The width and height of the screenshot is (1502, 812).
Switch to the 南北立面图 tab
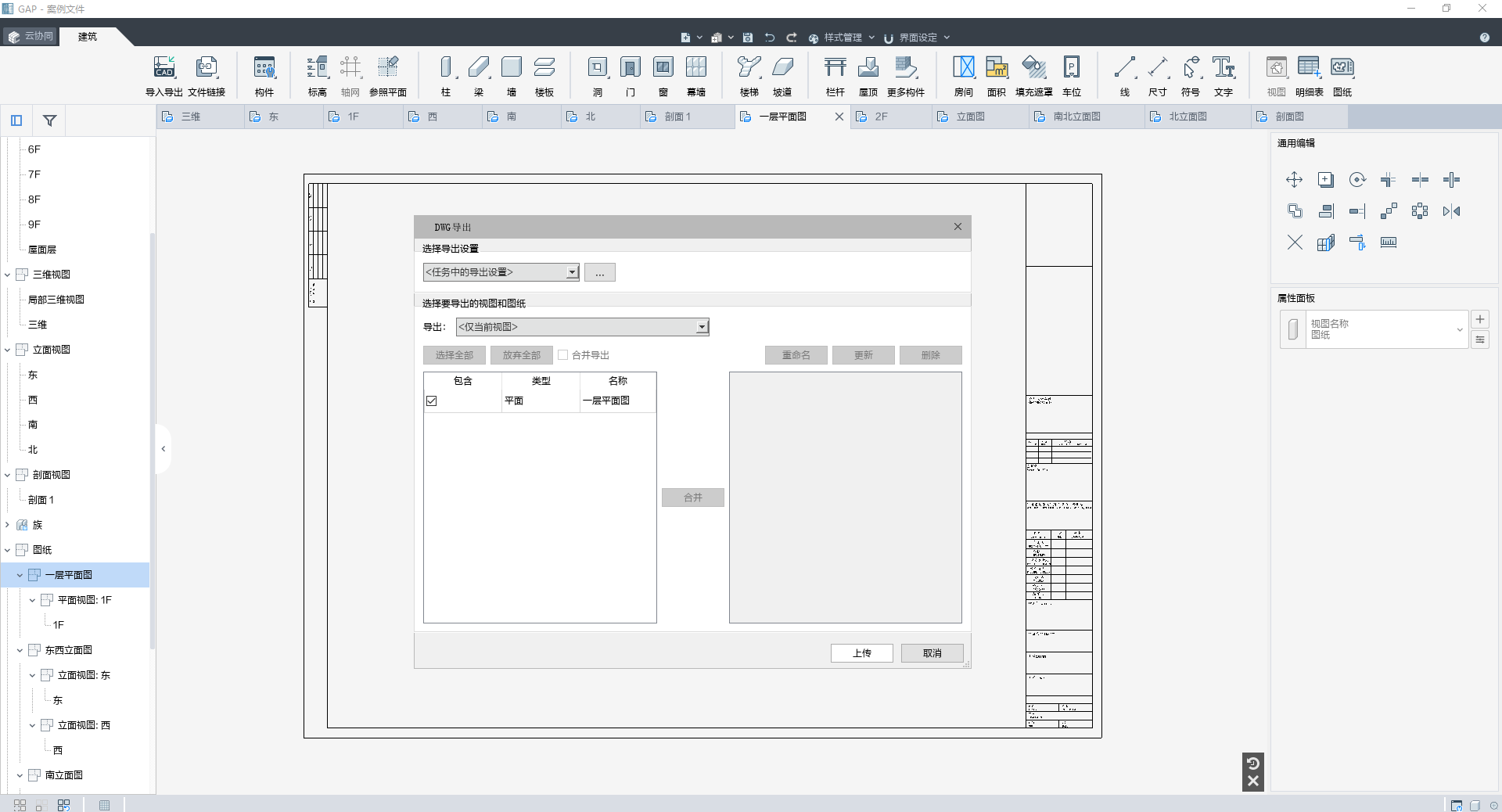[1085, 117]
